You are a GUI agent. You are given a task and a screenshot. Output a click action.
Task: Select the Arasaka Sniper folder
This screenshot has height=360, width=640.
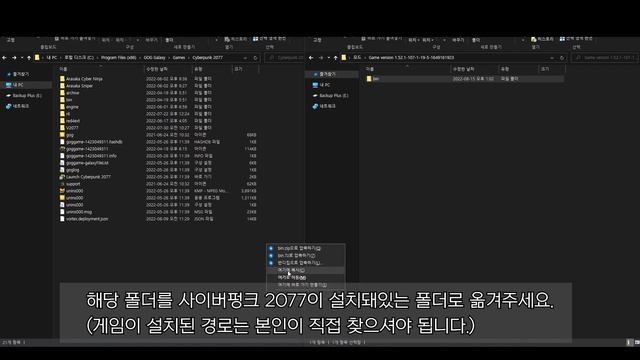[79, 86]
